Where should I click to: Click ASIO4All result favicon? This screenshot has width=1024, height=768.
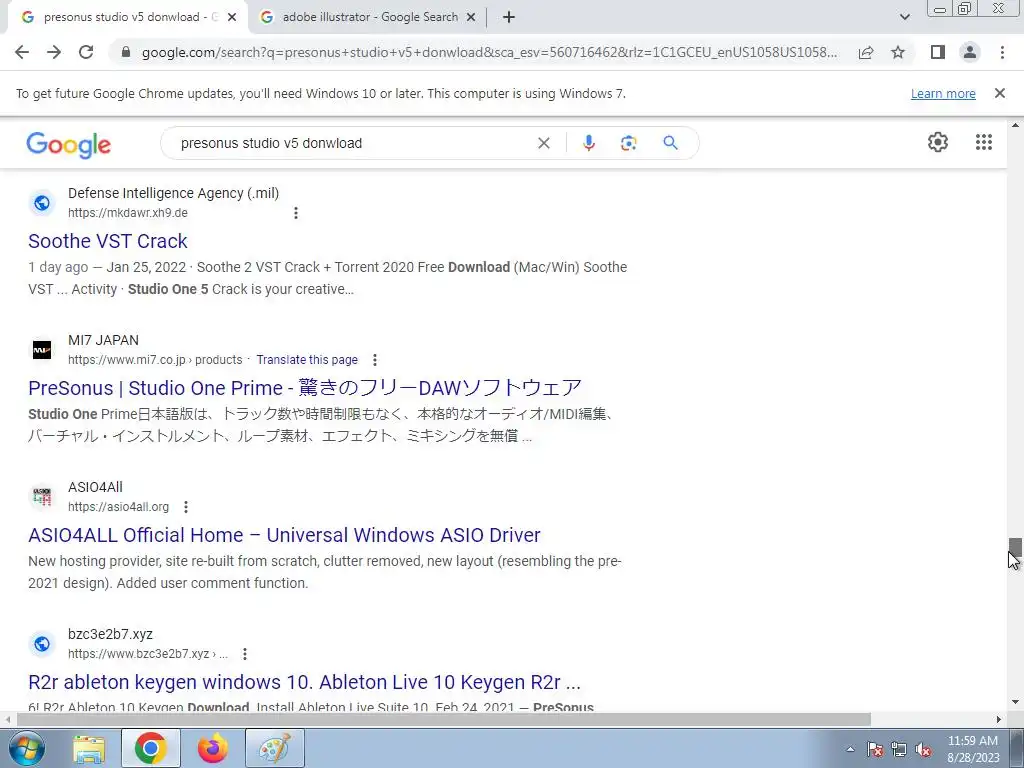(42, 497)
